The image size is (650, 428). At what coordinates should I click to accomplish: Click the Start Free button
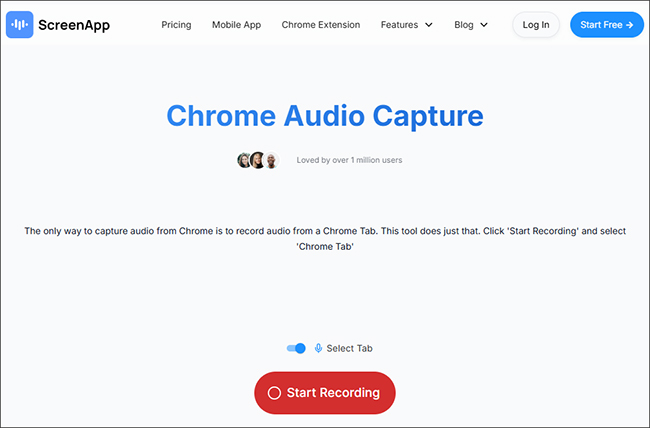click(606, 25)
